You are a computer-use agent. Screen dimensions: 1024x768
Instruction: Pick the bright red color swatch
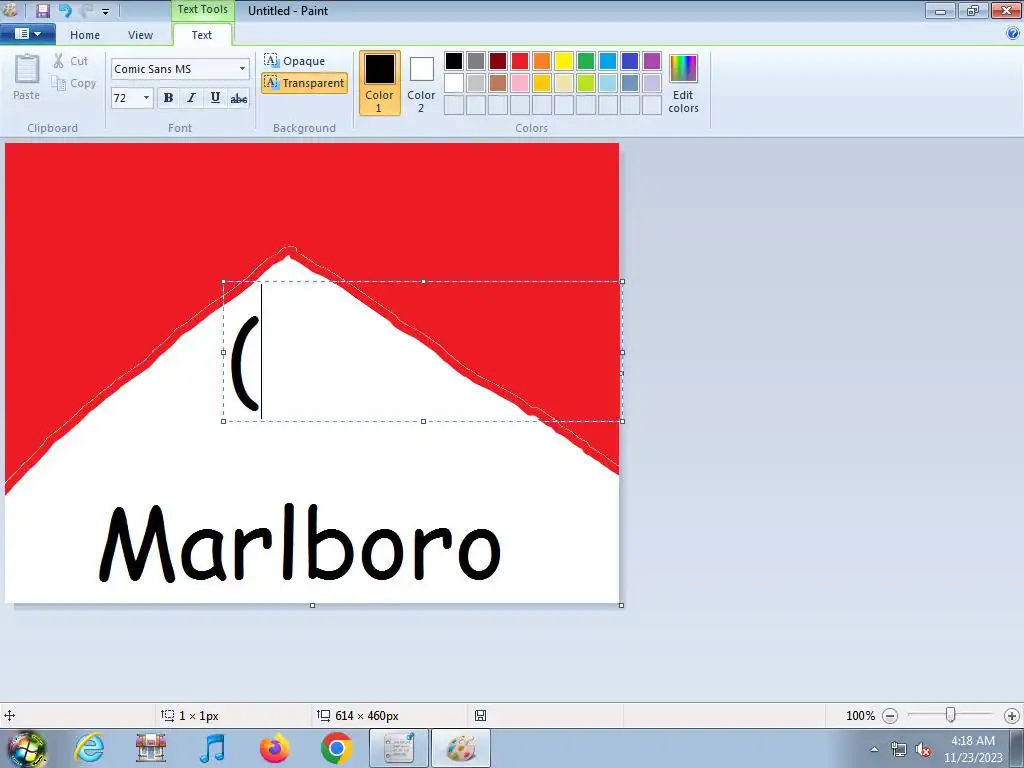tap(520, 61)
